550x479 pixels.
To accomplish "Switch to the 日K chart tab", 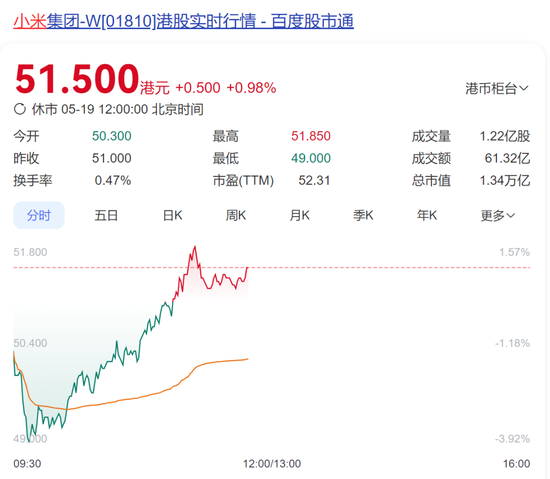I will click(173, 215).
